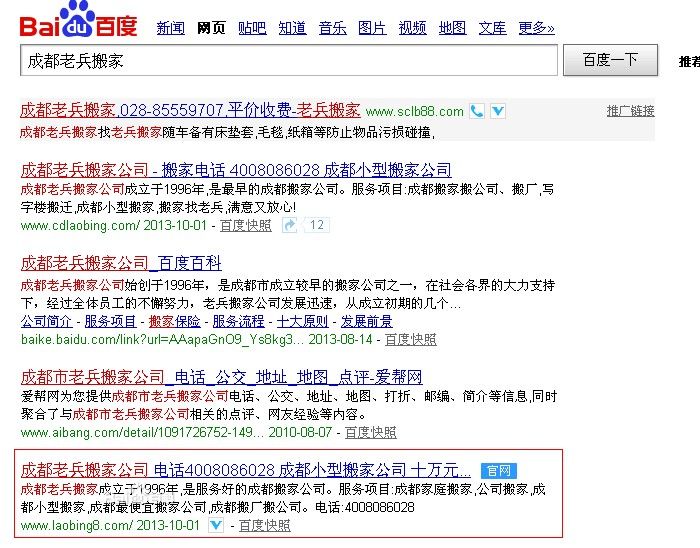This screenshot has height=548, width=700.
Task: Click V badge next to www.laobing8.com
Action: (x=216, y=525)
